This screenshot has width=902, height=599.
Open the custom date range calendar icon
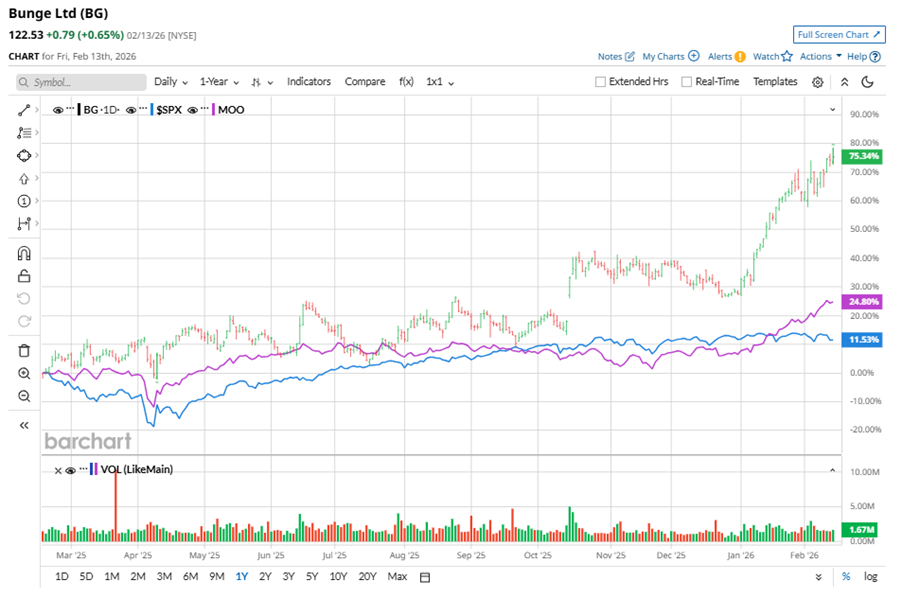[425, 577]
